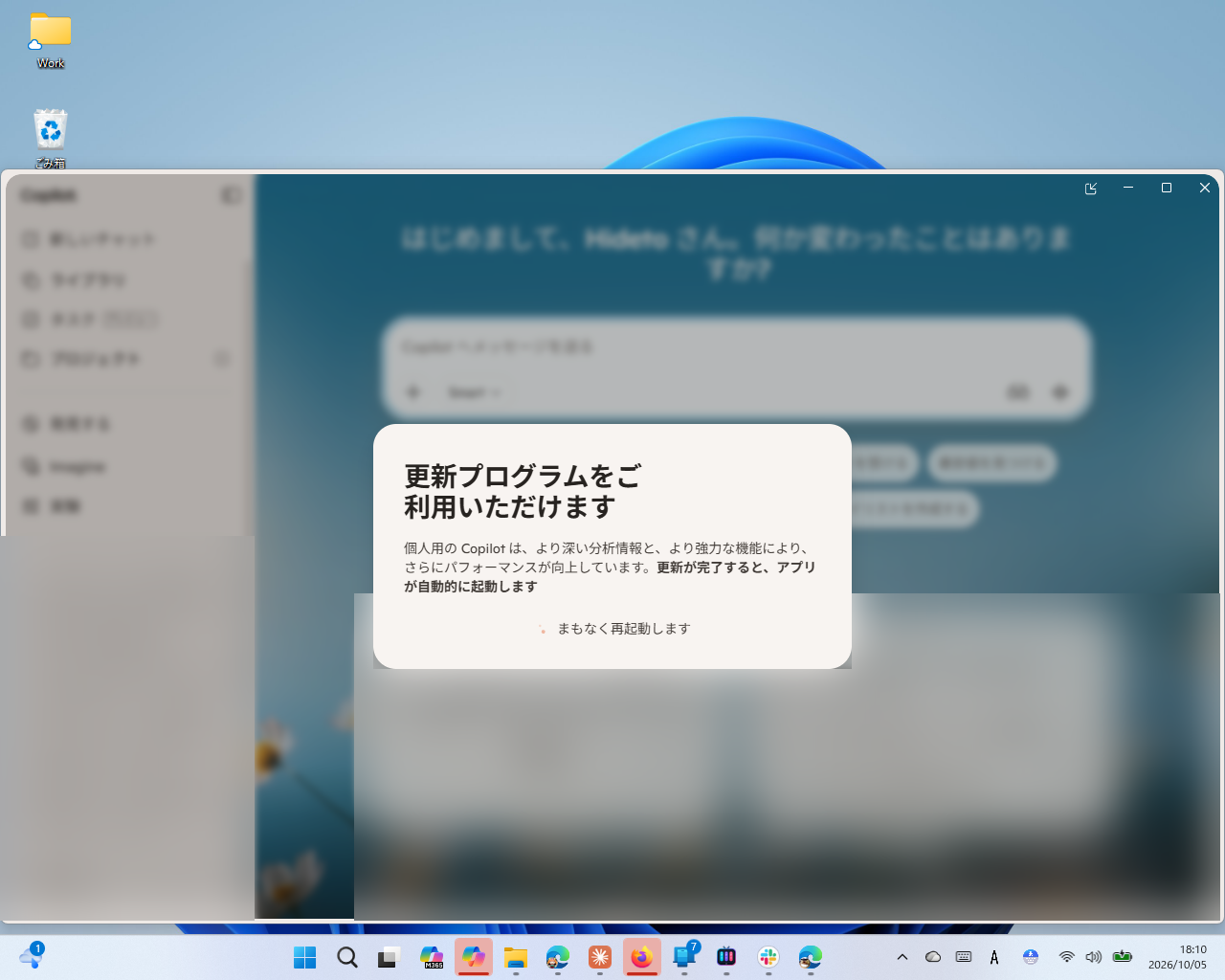Open the clock showing 18:10 2026/10/05
The width and height of the screenshot is (1225, 980).
tap(1178, 957)
